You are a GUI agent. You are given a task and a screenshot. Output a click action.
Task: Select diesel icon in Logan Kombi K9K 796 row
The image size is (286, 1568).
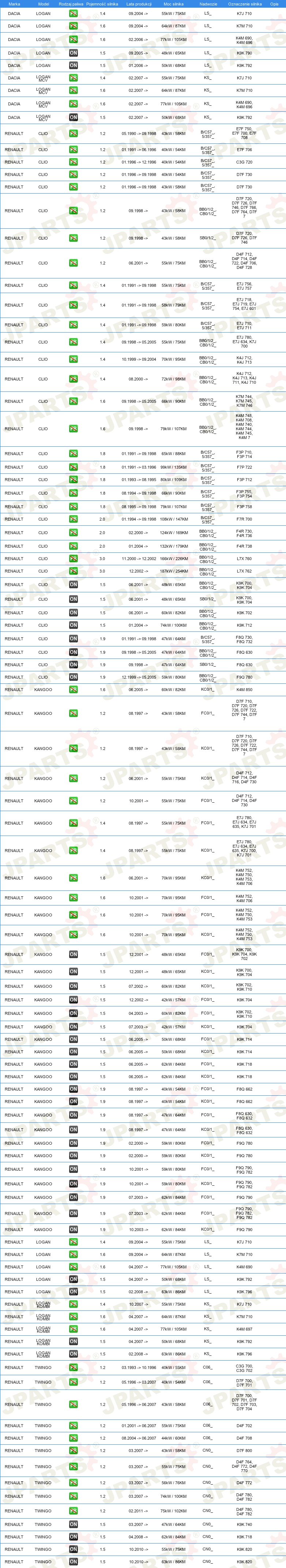coord(73,1354)
